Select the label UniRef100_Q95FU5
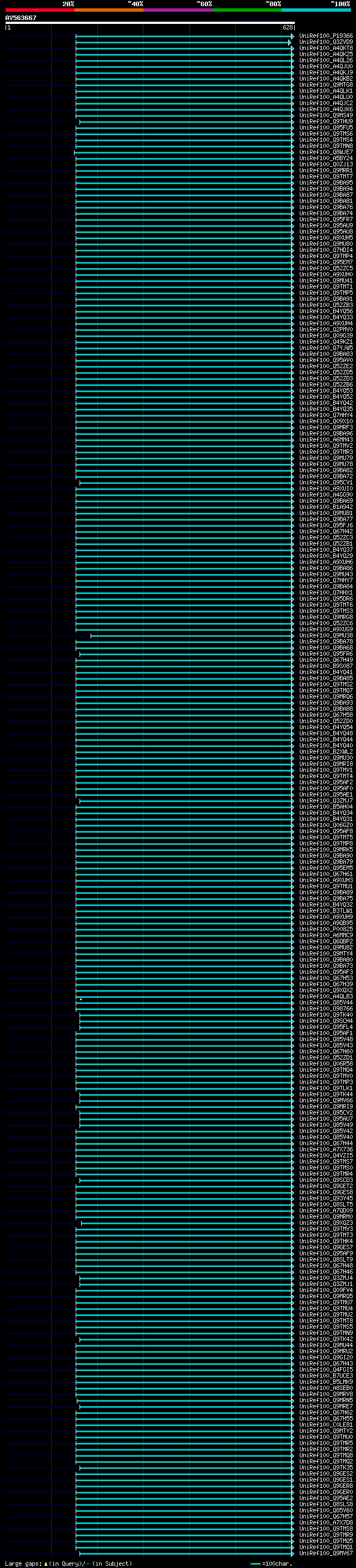Image resolution: width=356 pixels, height=1568 pixels. [326, 128]
